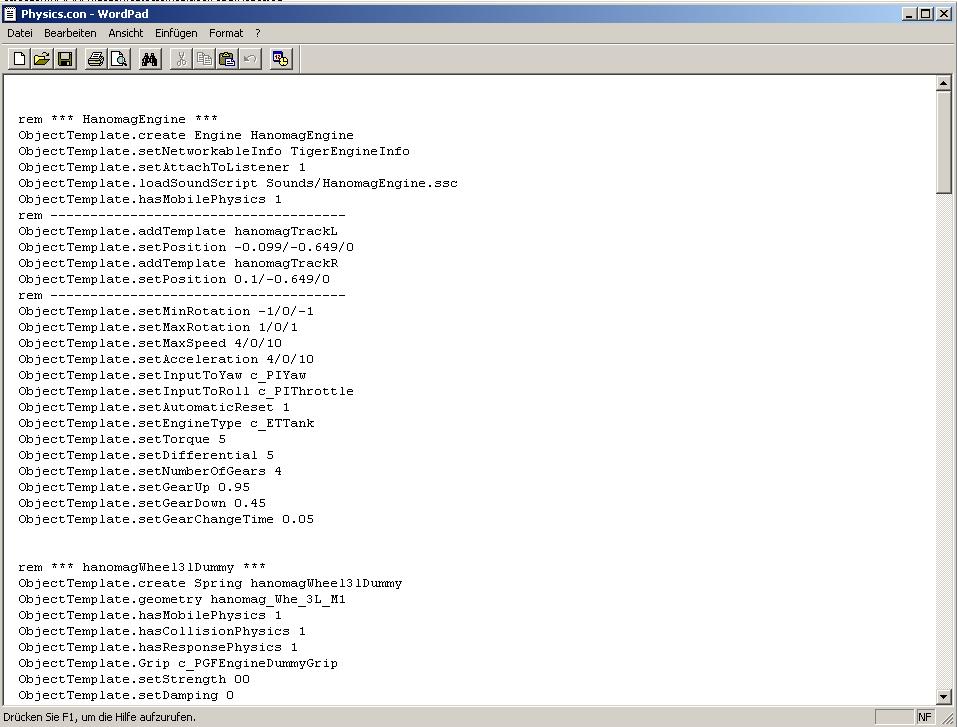Click the loadSoundScript Sounds/HanomagEngine.ssc line
This screenshot has height=727, width=957.
point(238,183)
